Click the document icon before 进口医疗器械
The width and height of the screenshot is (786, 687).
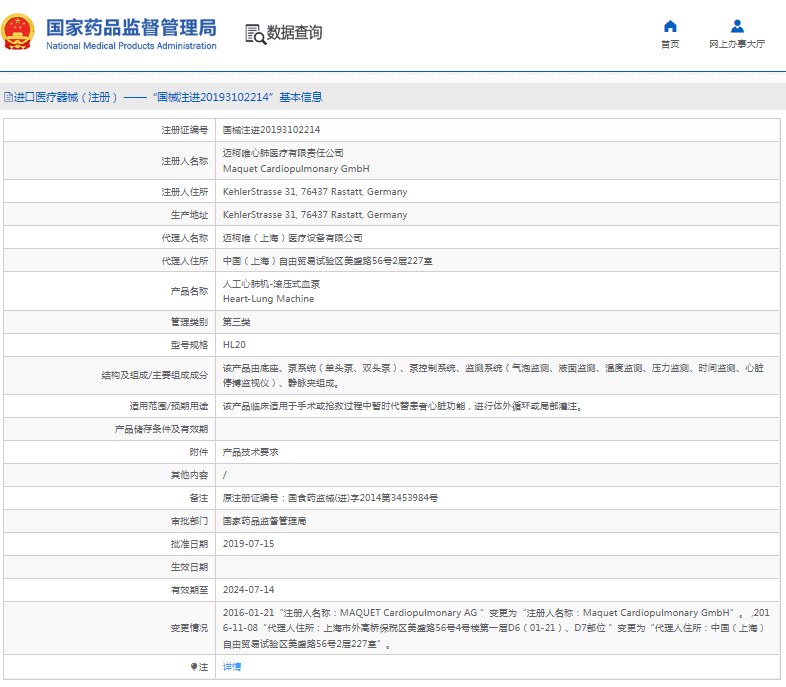pos(8,97)
